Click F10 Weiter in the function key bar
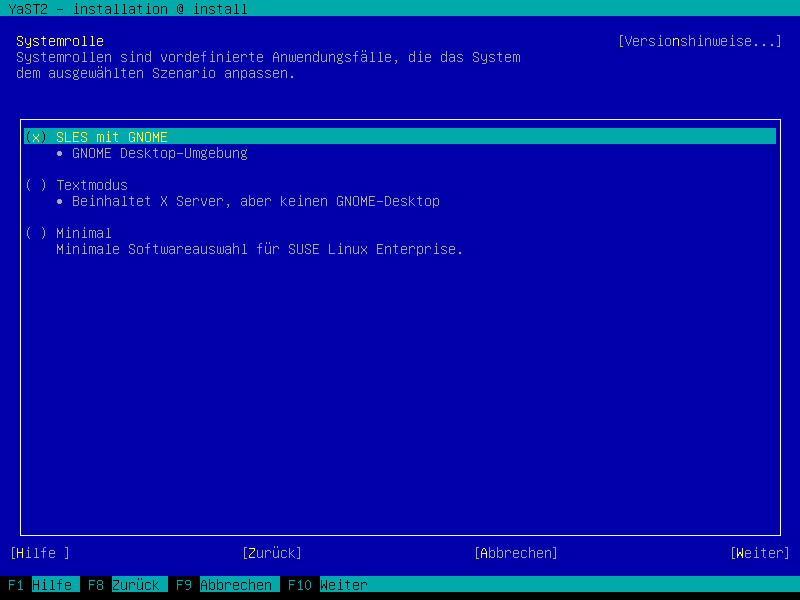Image resolution: width=800 pixels, height=600 pixels. tap(328, 585)
